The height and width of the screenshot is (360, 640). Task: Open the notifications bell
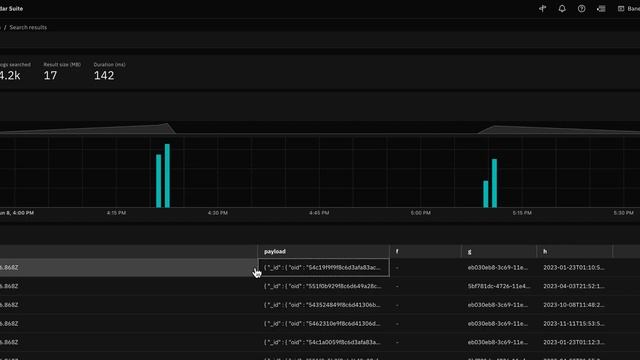pos(562,8)
